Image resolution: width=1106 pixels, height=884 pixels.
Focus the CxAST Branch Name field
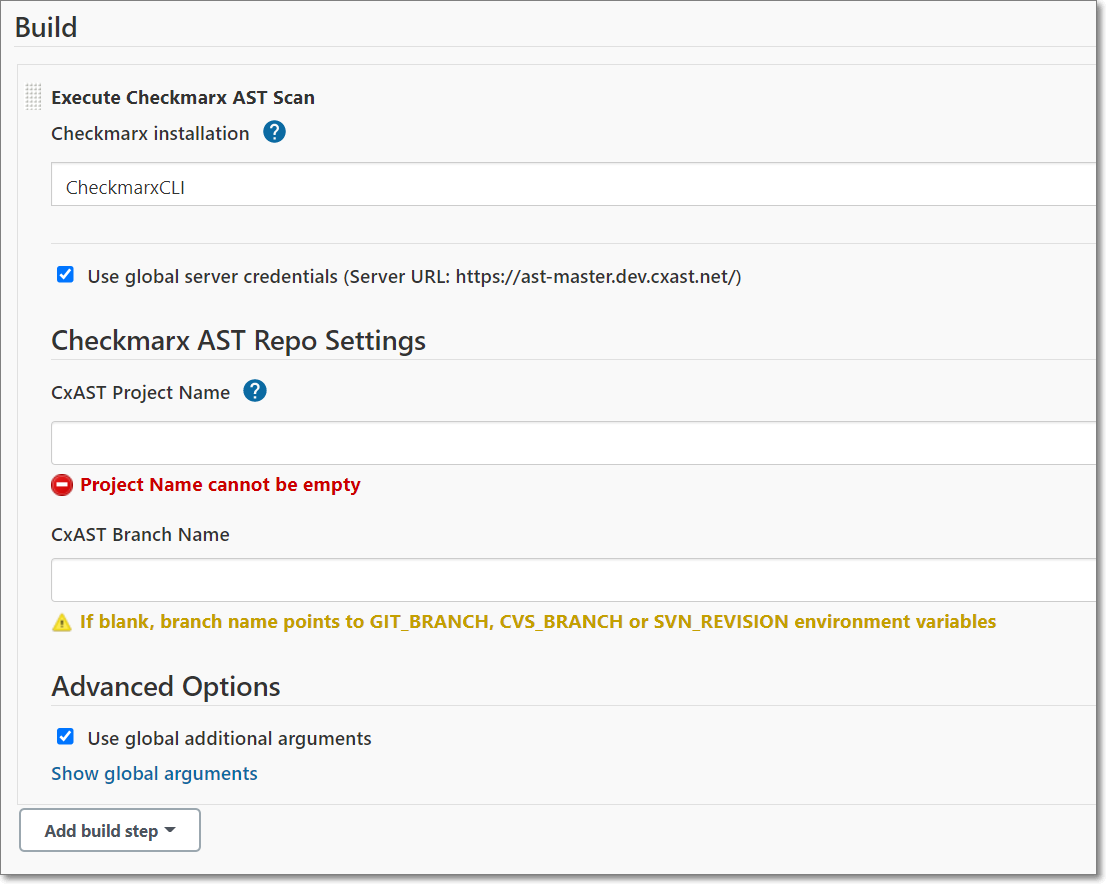[573, 580]
